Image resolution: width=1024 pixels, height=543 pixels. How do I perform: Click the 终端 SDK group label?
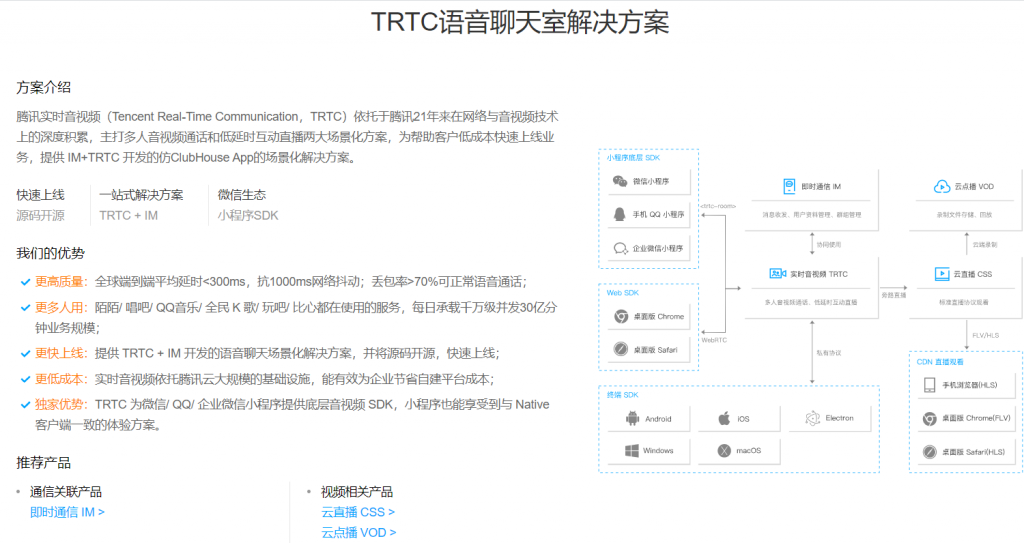coord(622,395)
